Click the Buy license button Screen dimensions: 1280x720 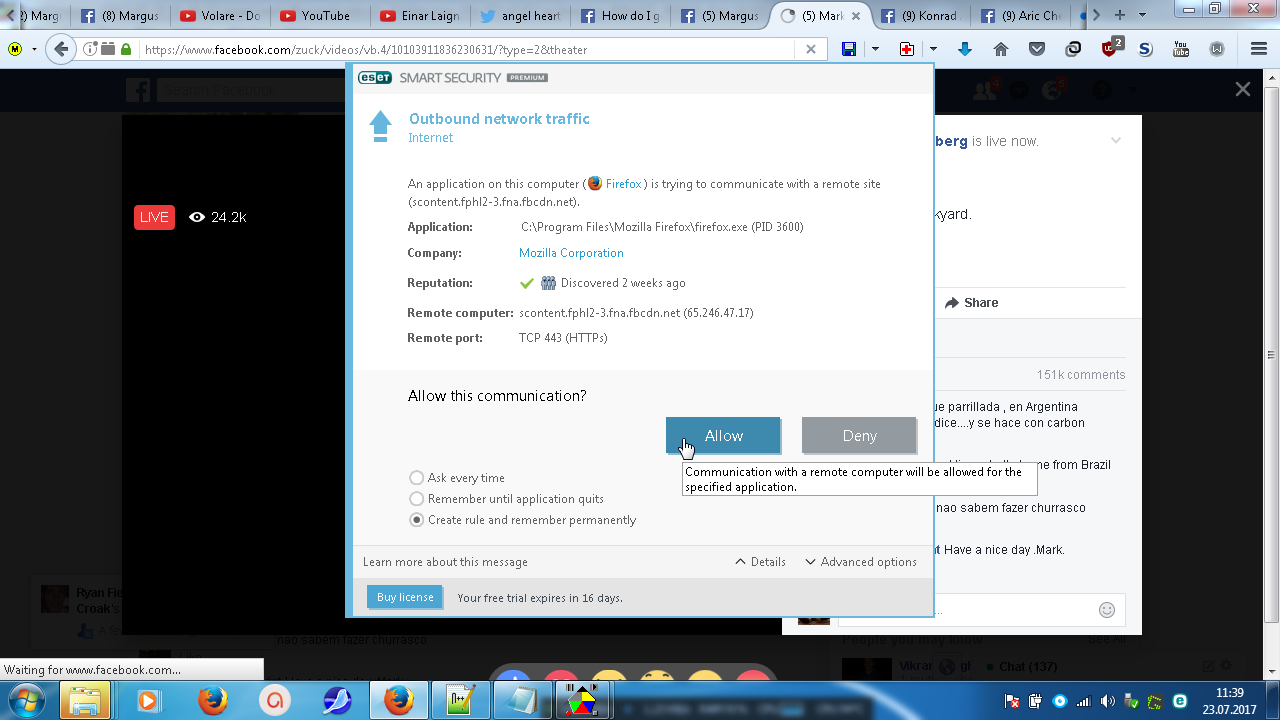(405, 597)
